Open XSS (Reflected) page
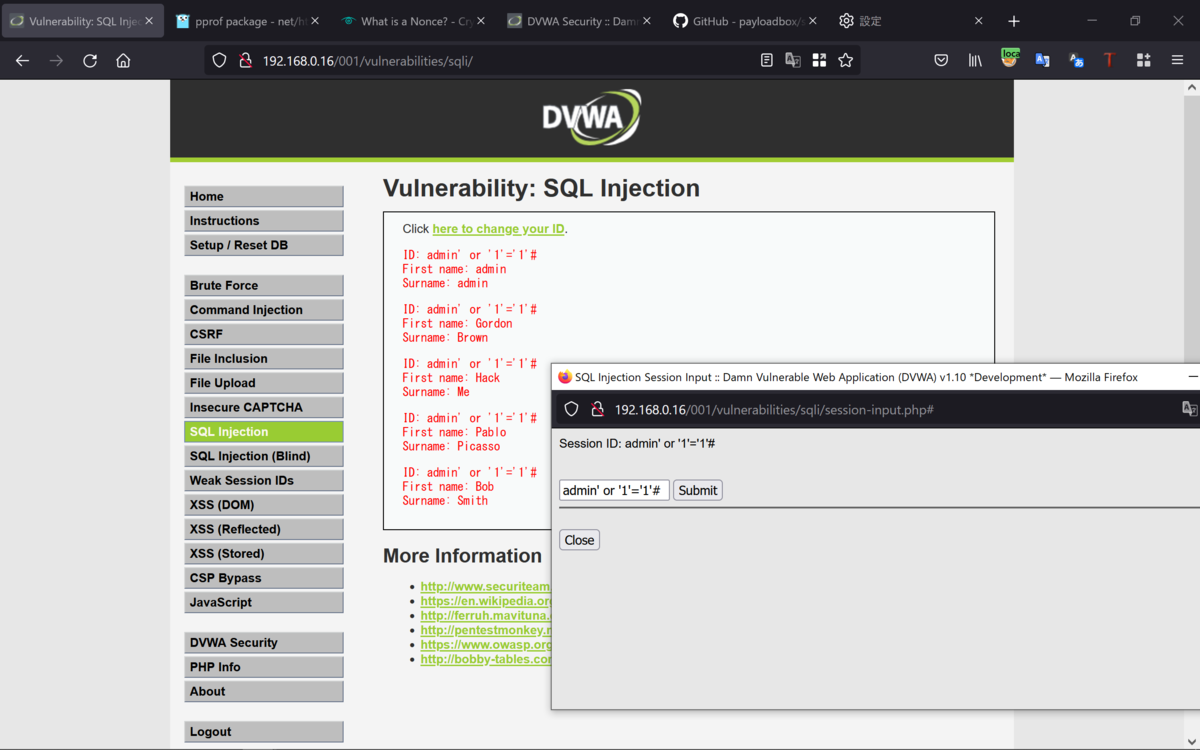This screenshot has height=750, width=1200. [x=264, y=529]
